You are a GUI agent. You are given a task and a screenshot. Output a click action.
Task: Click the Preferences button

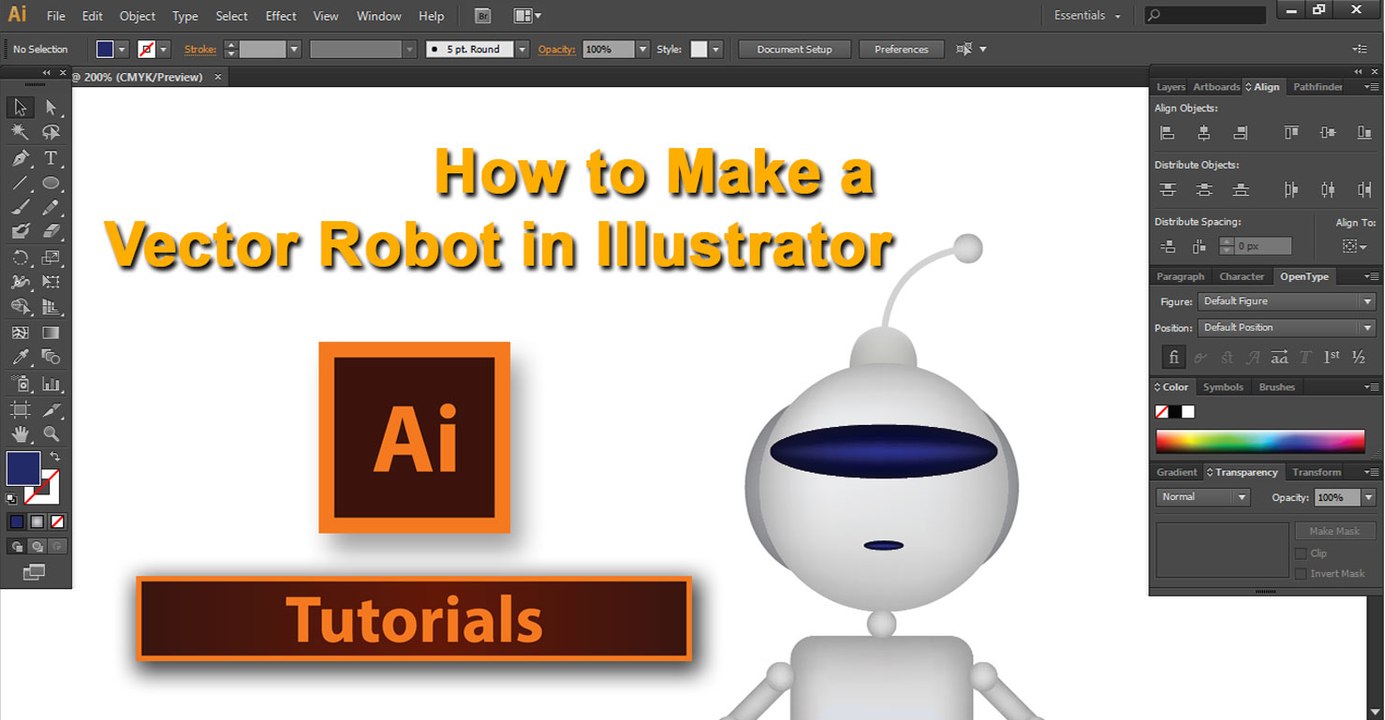tap(901, 49)
